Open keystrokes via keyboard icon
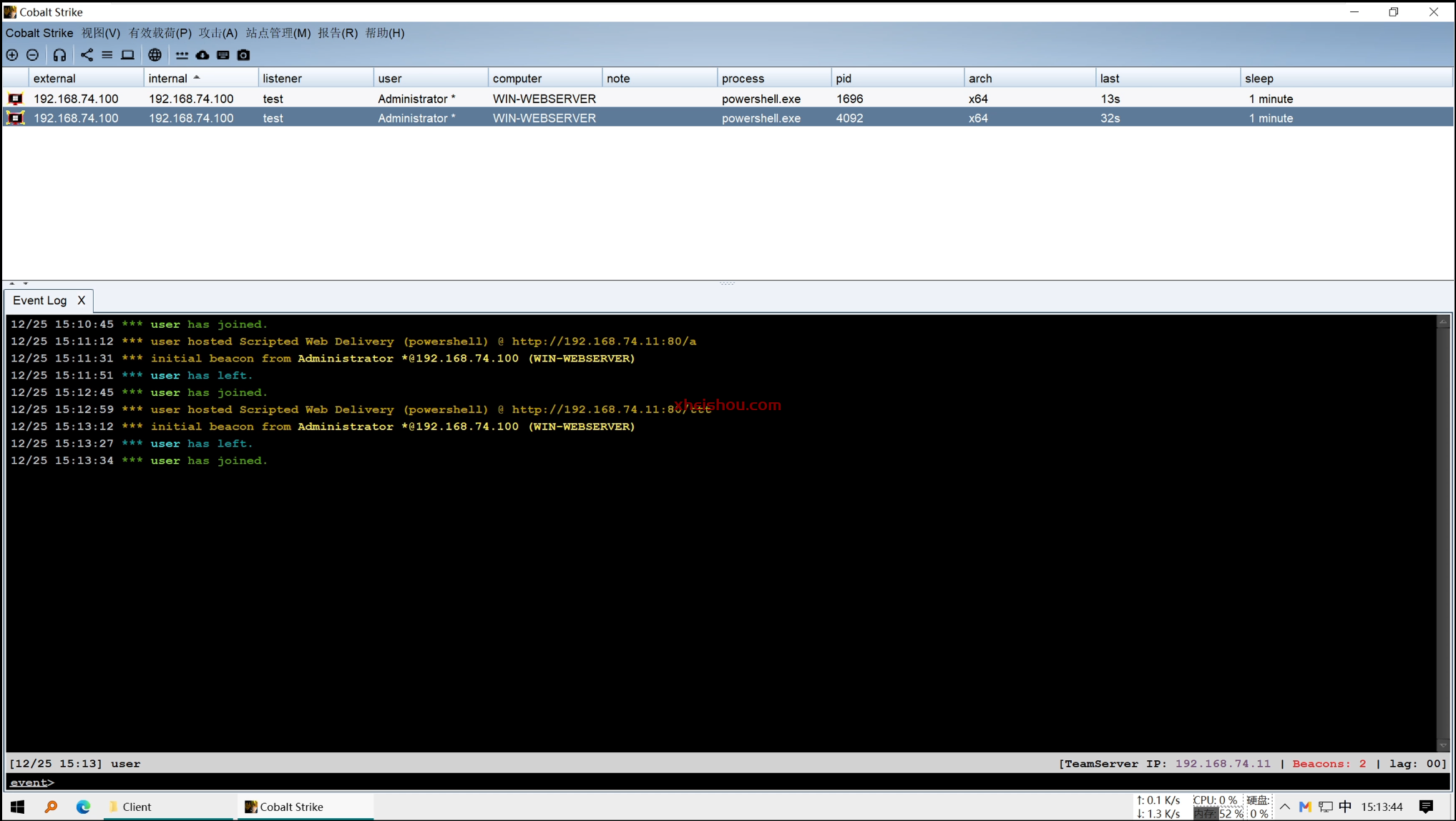1456x821 pixels. click(x=223, y=55)
